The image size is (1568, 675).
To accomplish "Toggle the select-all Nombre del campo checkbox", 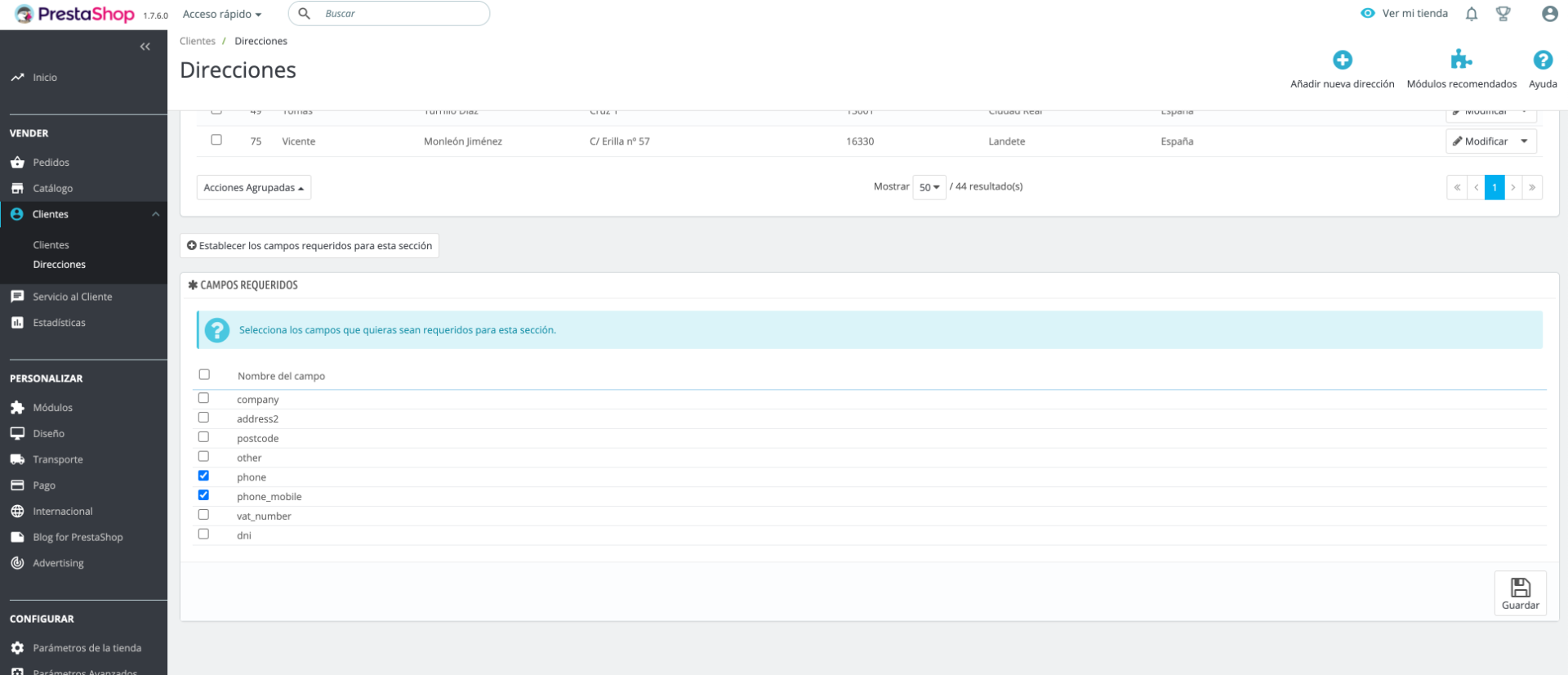I will coord(204,374).
